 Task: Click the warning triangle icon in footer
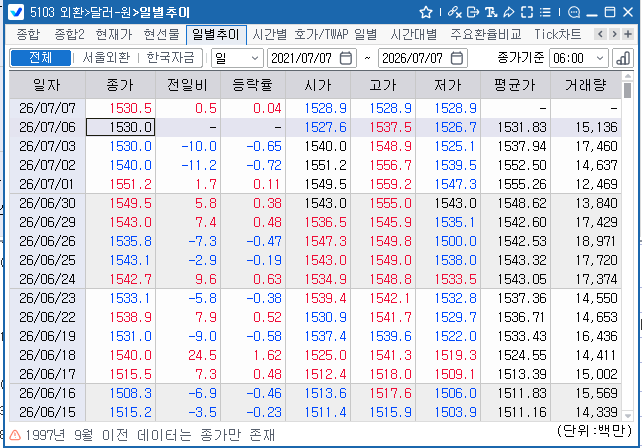pyautogui.click(x=15, y=435)
